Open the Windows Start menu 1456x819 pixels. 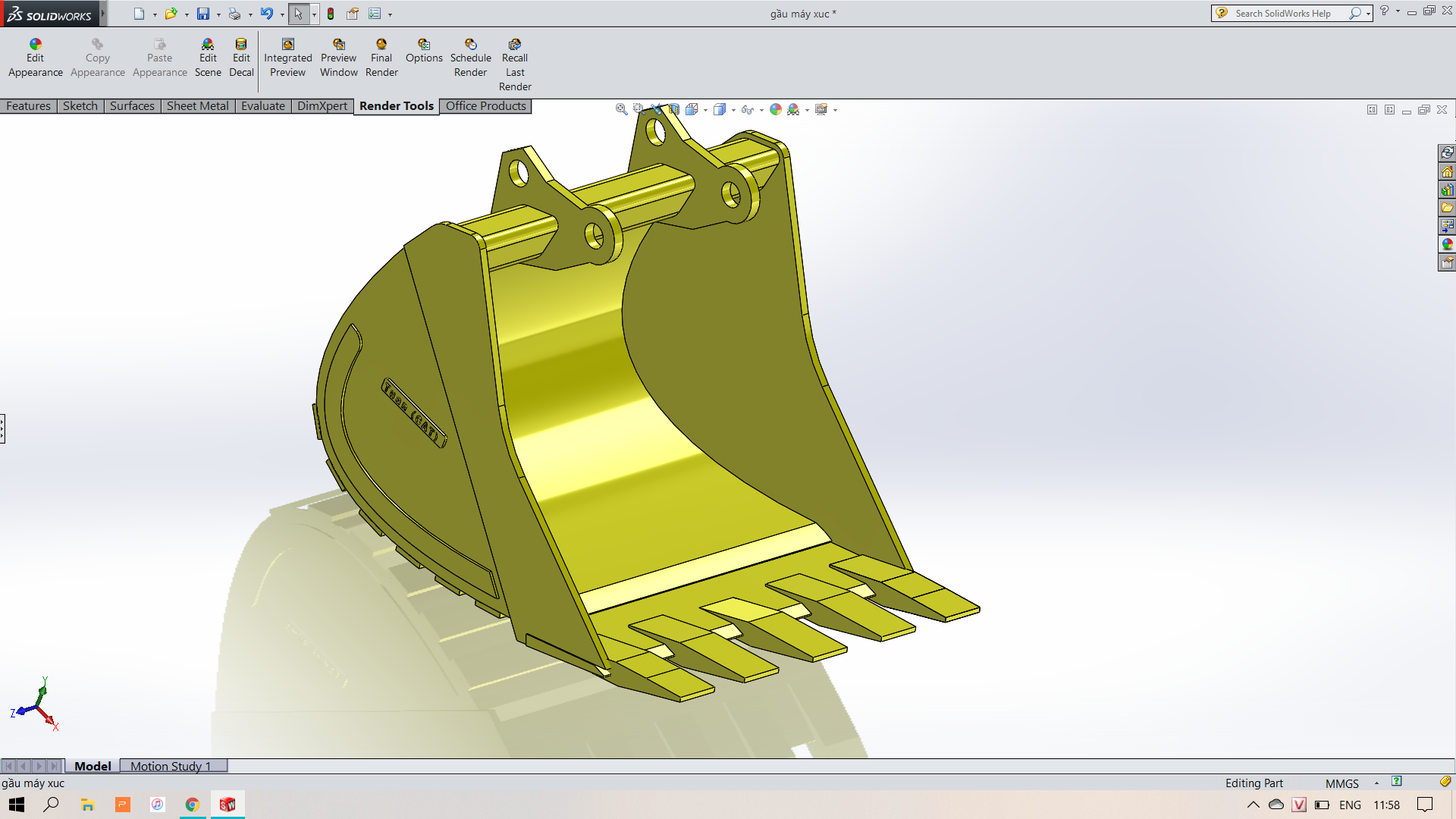pyautogui.click(x=17, y=805)
